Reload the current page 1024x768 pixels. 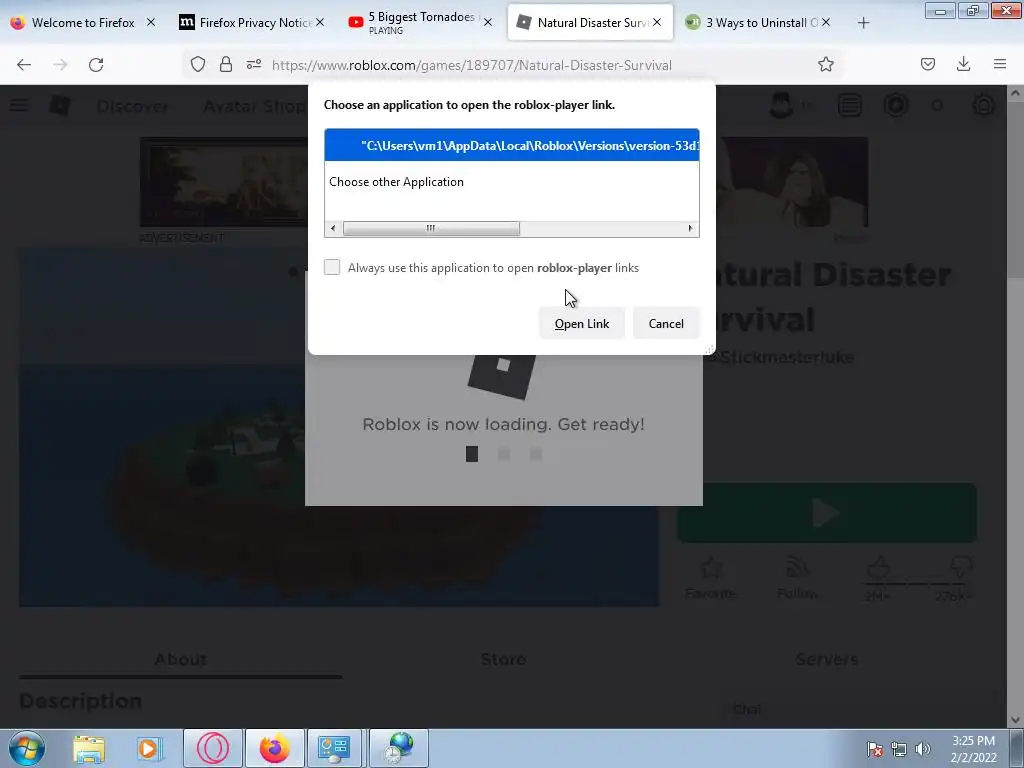[96, 64]
